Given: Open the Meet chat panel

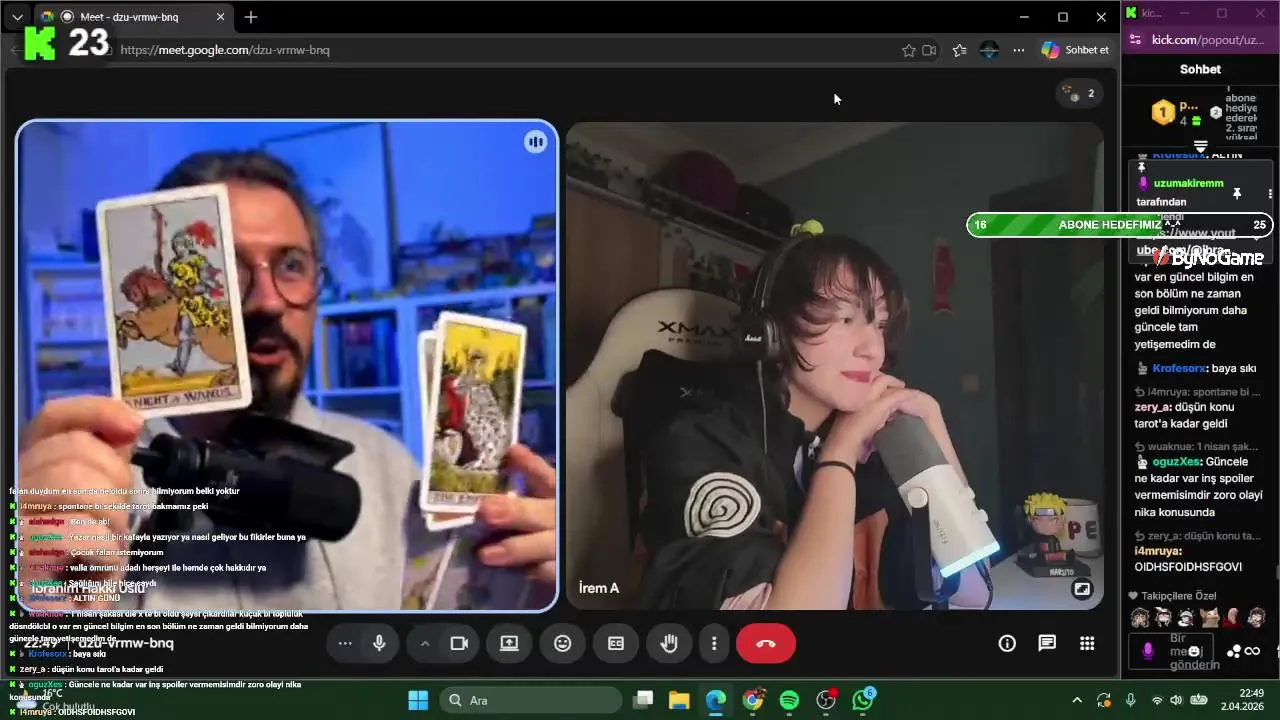Looking at the screenshot, I should point(1047,643).
